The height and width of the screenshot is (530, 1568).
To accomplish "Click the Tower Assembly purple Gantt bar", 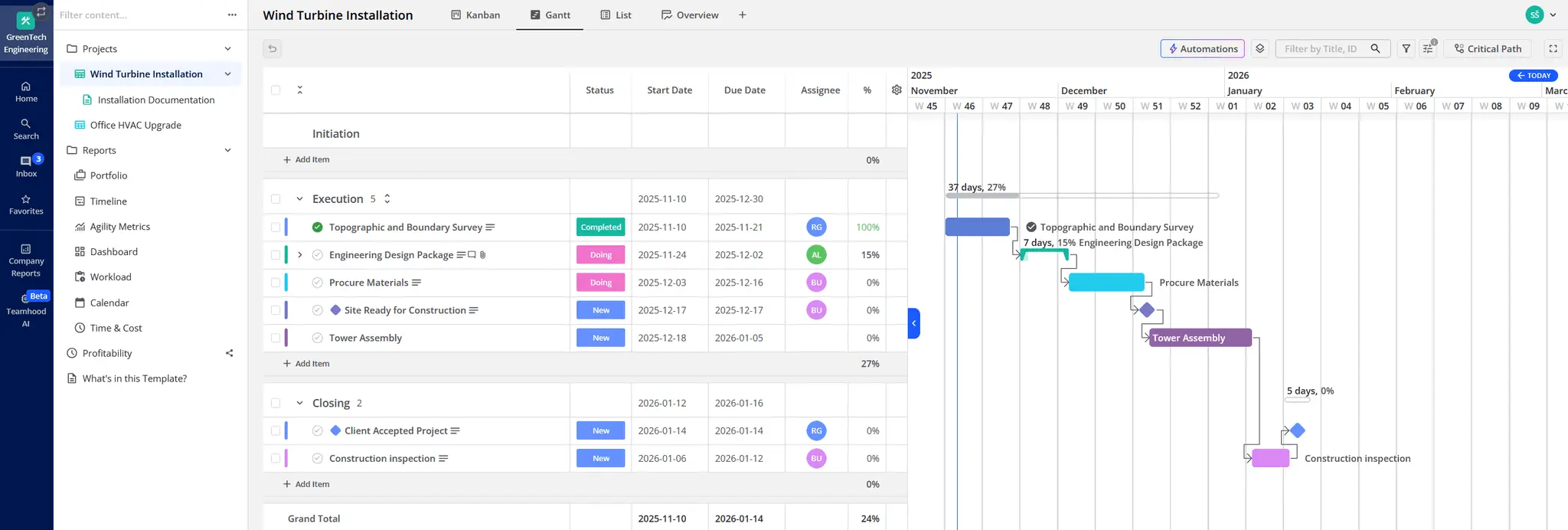I will coord(1200,338).
